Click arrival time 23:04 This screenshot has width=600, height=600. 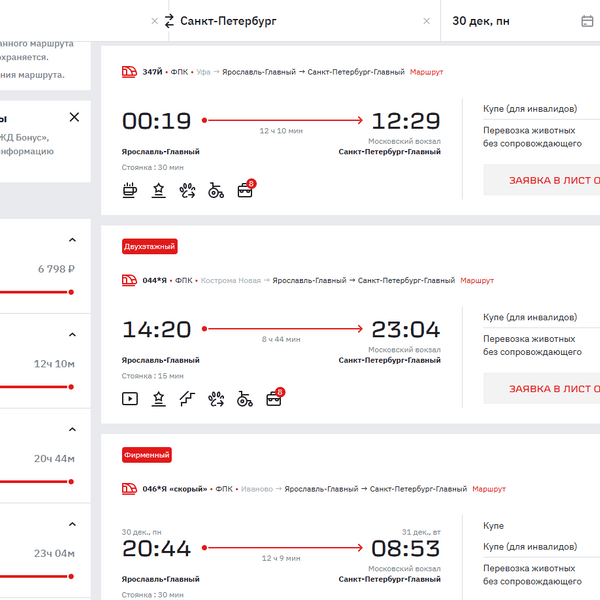(406, 329)
